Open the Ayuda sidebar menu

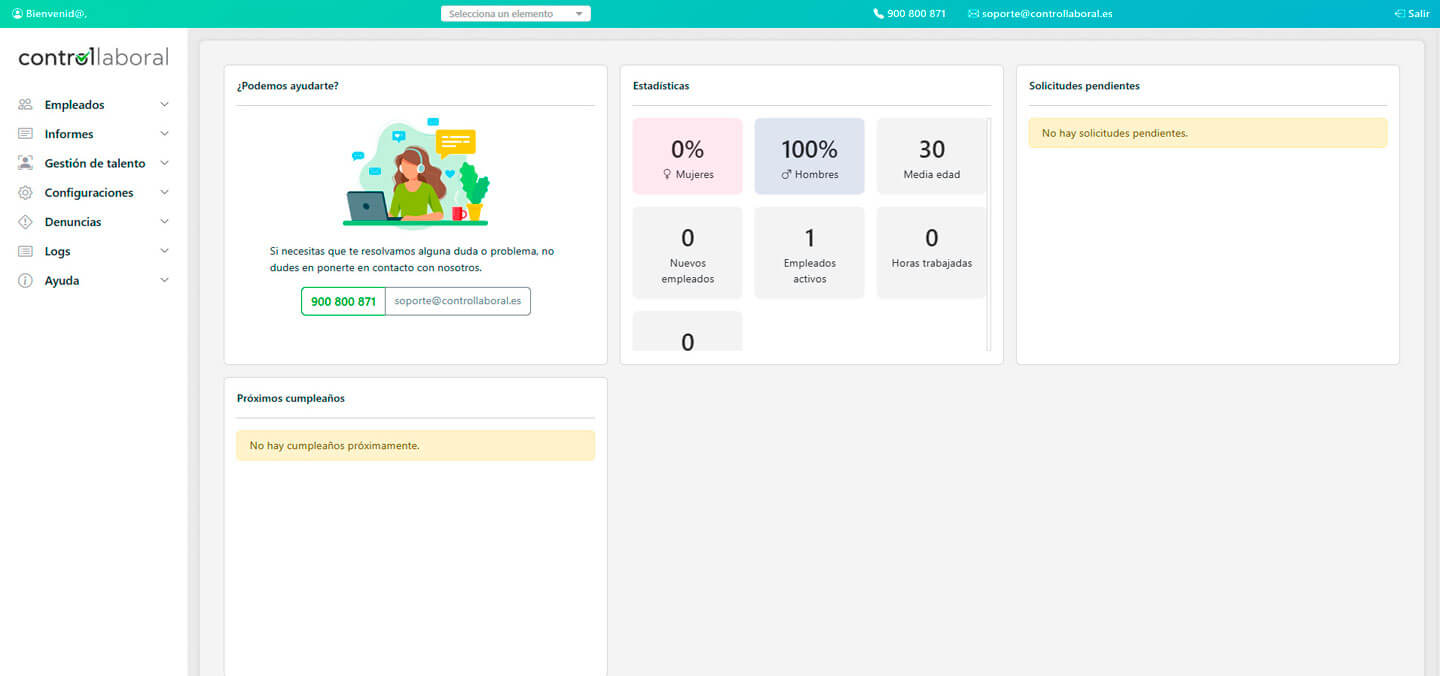tap(94, 281)
